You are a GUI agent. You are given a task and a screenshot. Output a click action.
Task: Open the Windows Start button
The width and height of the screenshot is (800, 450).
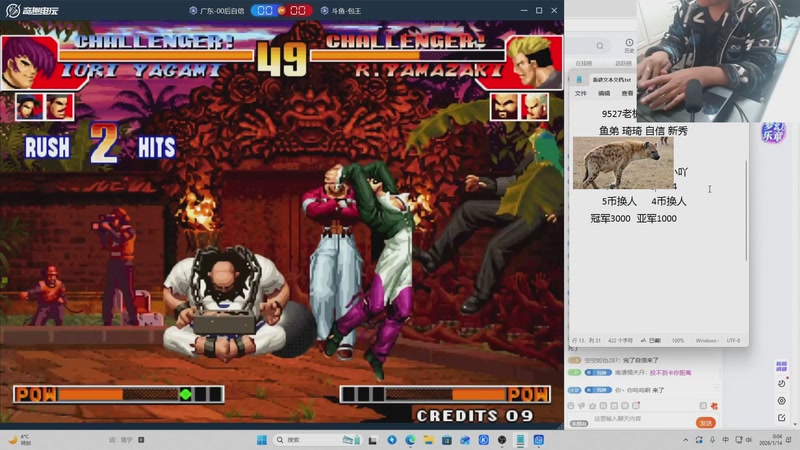point(262,440)
